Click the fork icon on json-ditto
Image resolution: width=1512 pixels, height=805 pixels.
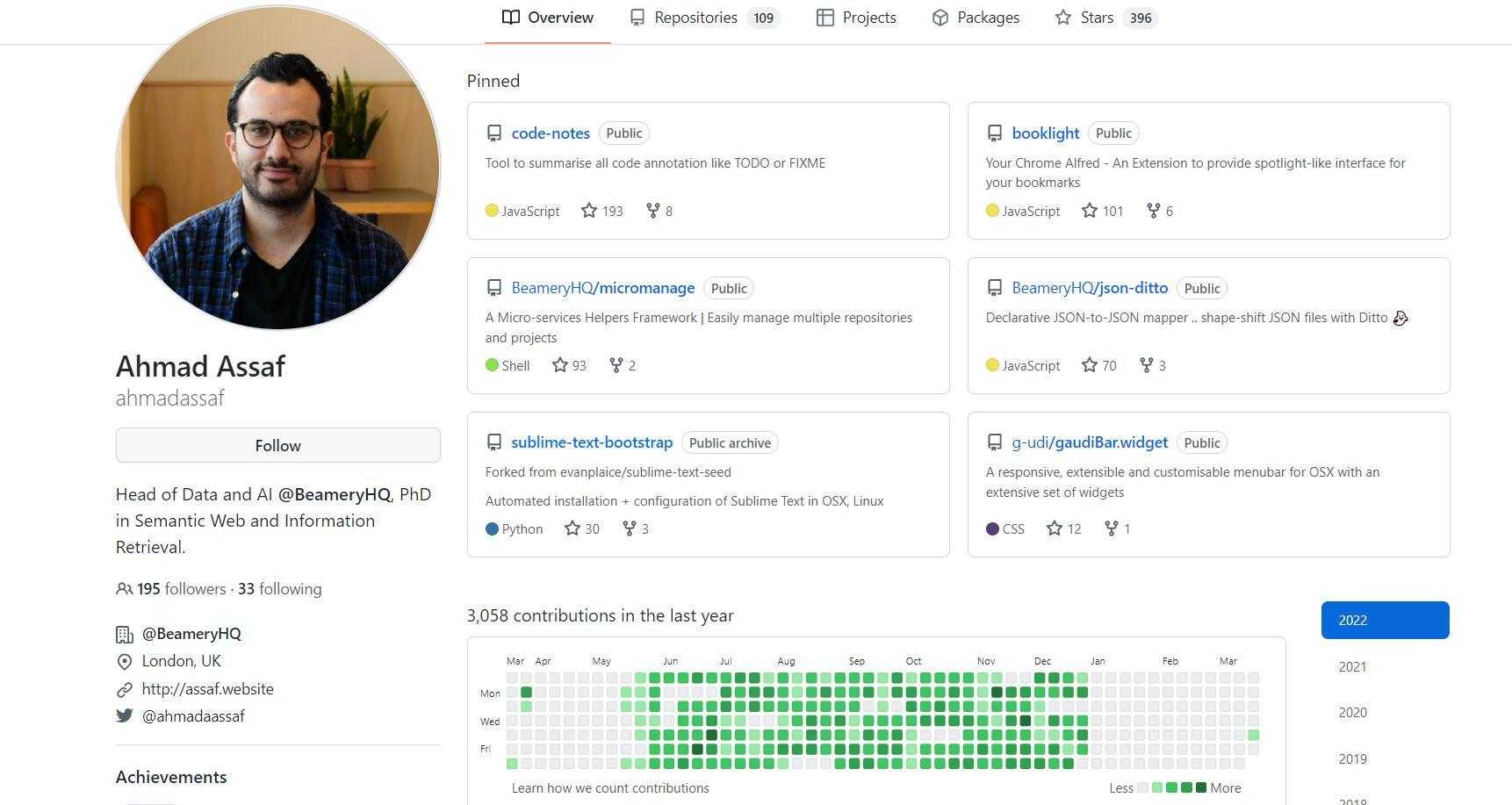coord(1146,365)
